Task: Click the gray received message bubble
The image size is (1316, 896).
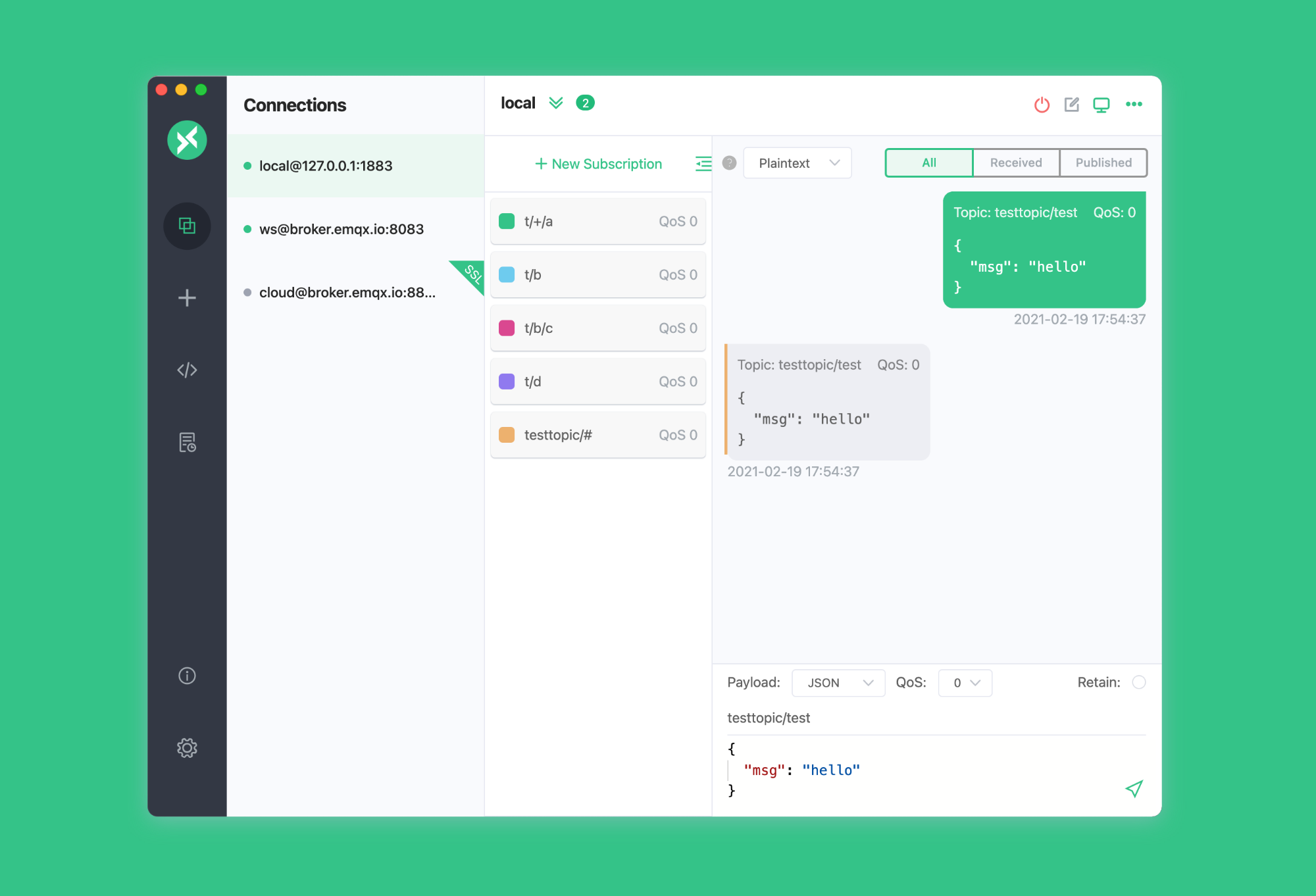Action: (828, 402)
